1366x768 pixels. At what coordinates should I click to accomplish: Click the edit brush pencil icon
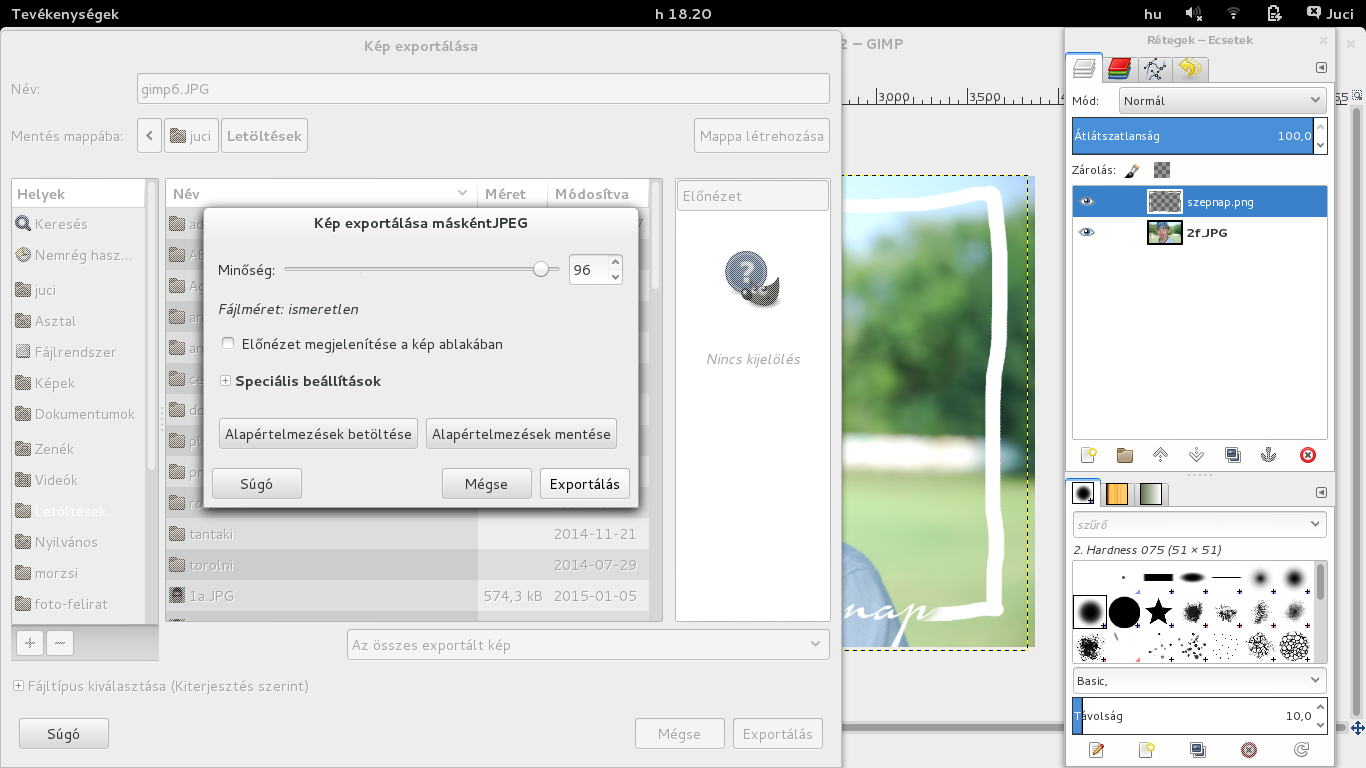[1096, 750]
